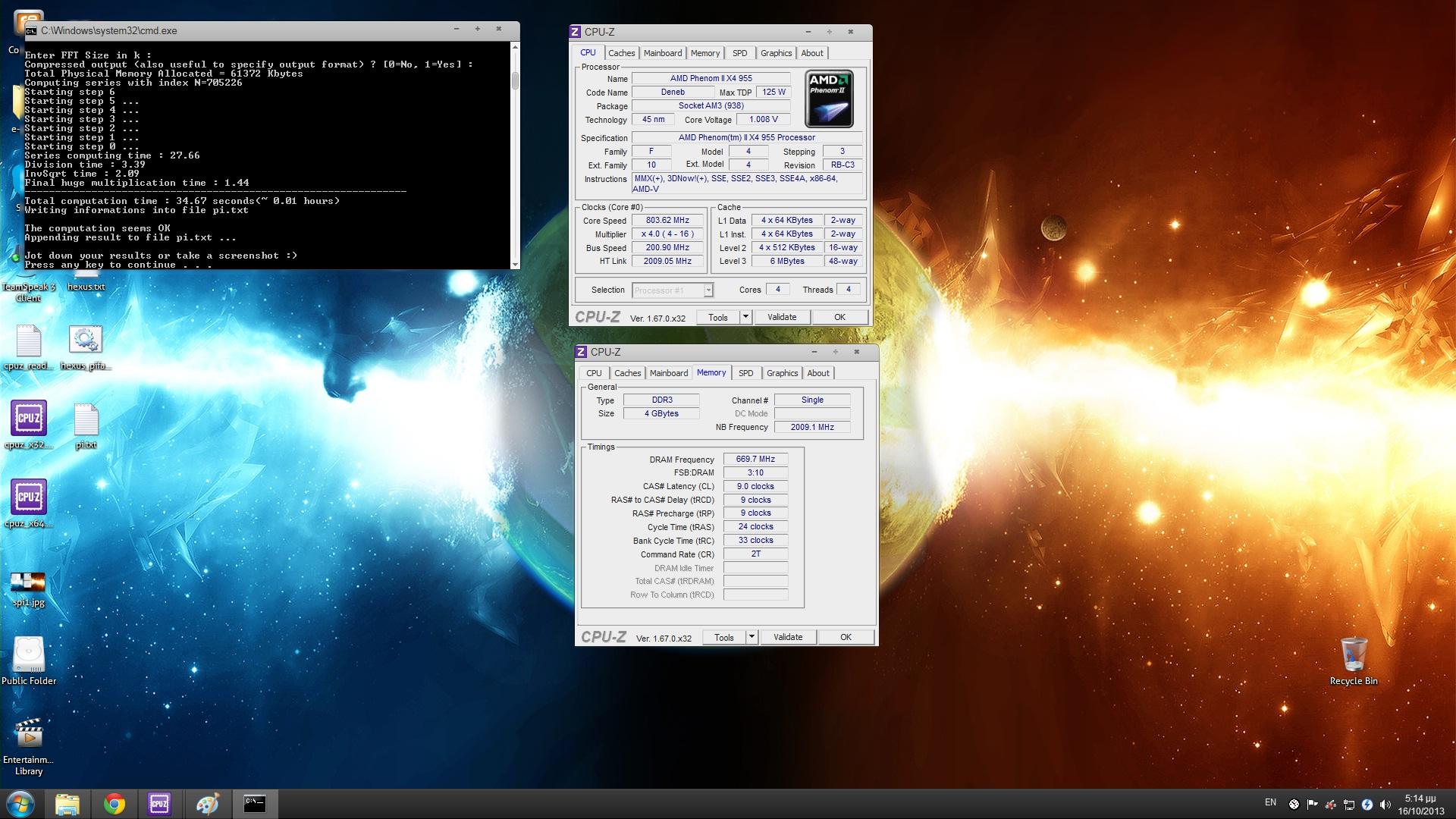Image resolution: width=1456 pixels, height=819 pixels.
Task: Click the Paint taskbar button
Action: click(207, 804)
